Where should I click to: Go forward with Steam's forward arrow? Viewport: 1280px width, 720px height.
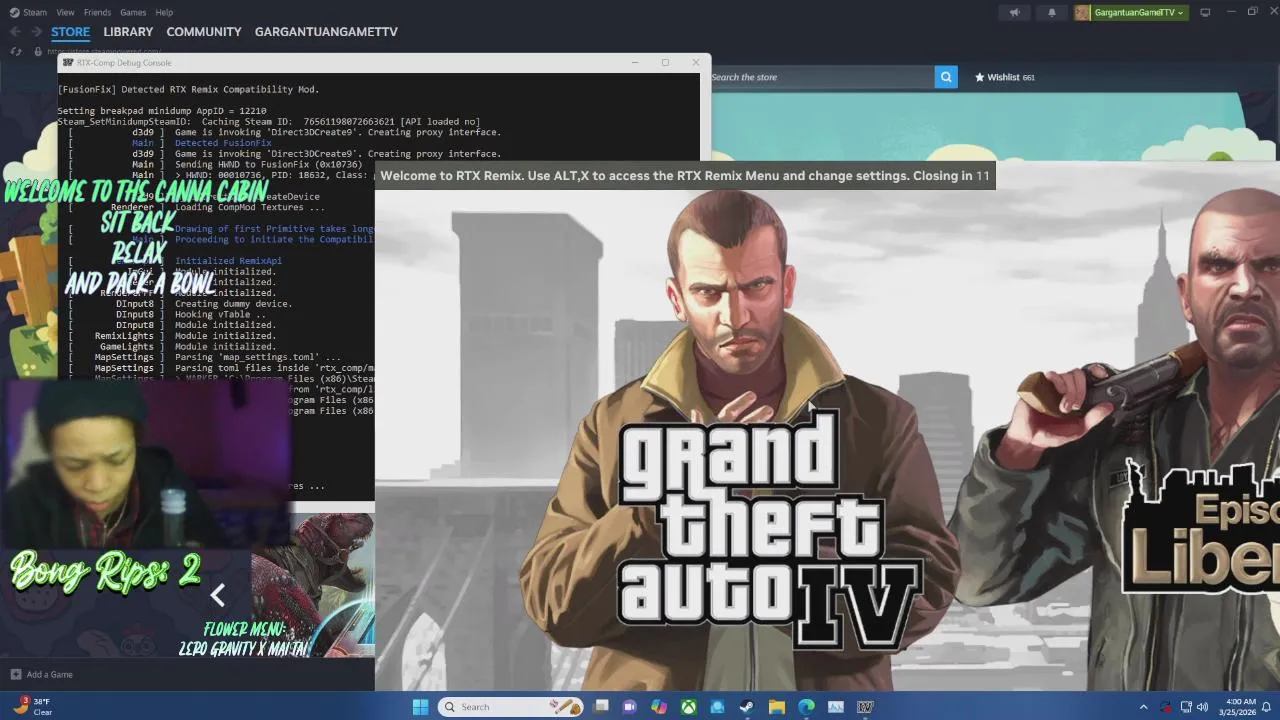[36, 32]
